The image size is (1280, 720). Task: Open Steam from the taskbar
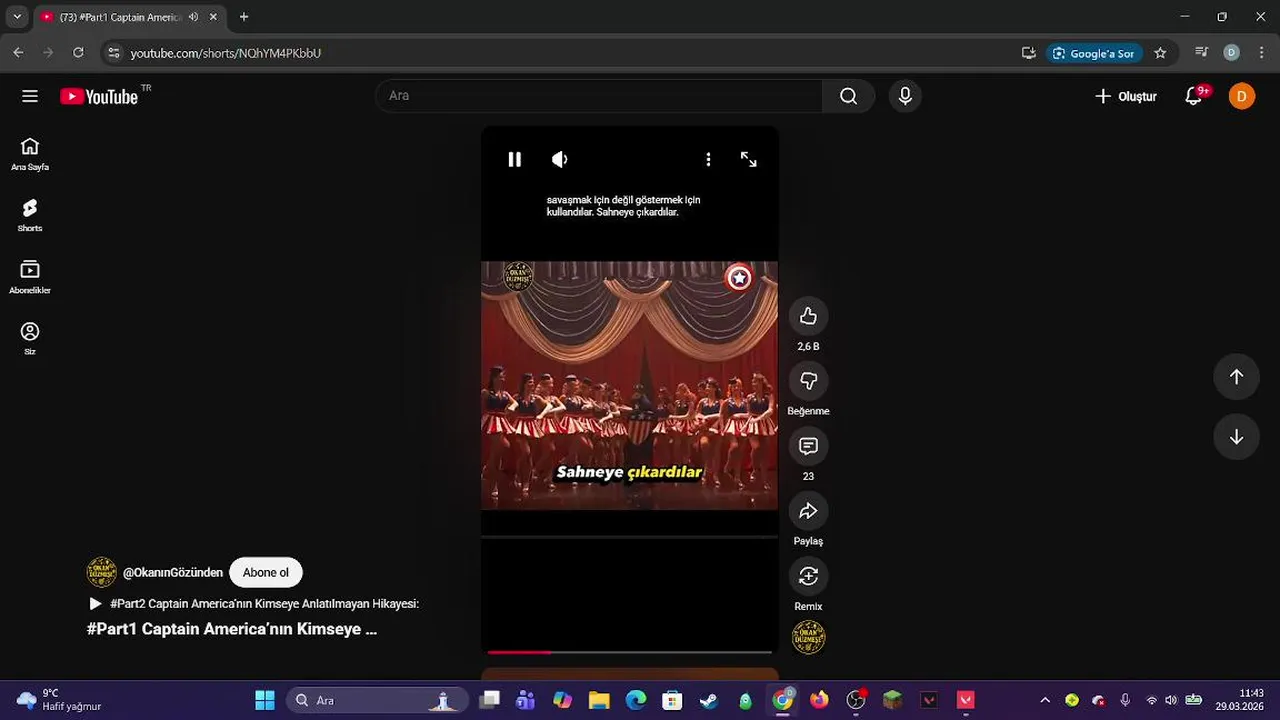click(x=709, y=700)
